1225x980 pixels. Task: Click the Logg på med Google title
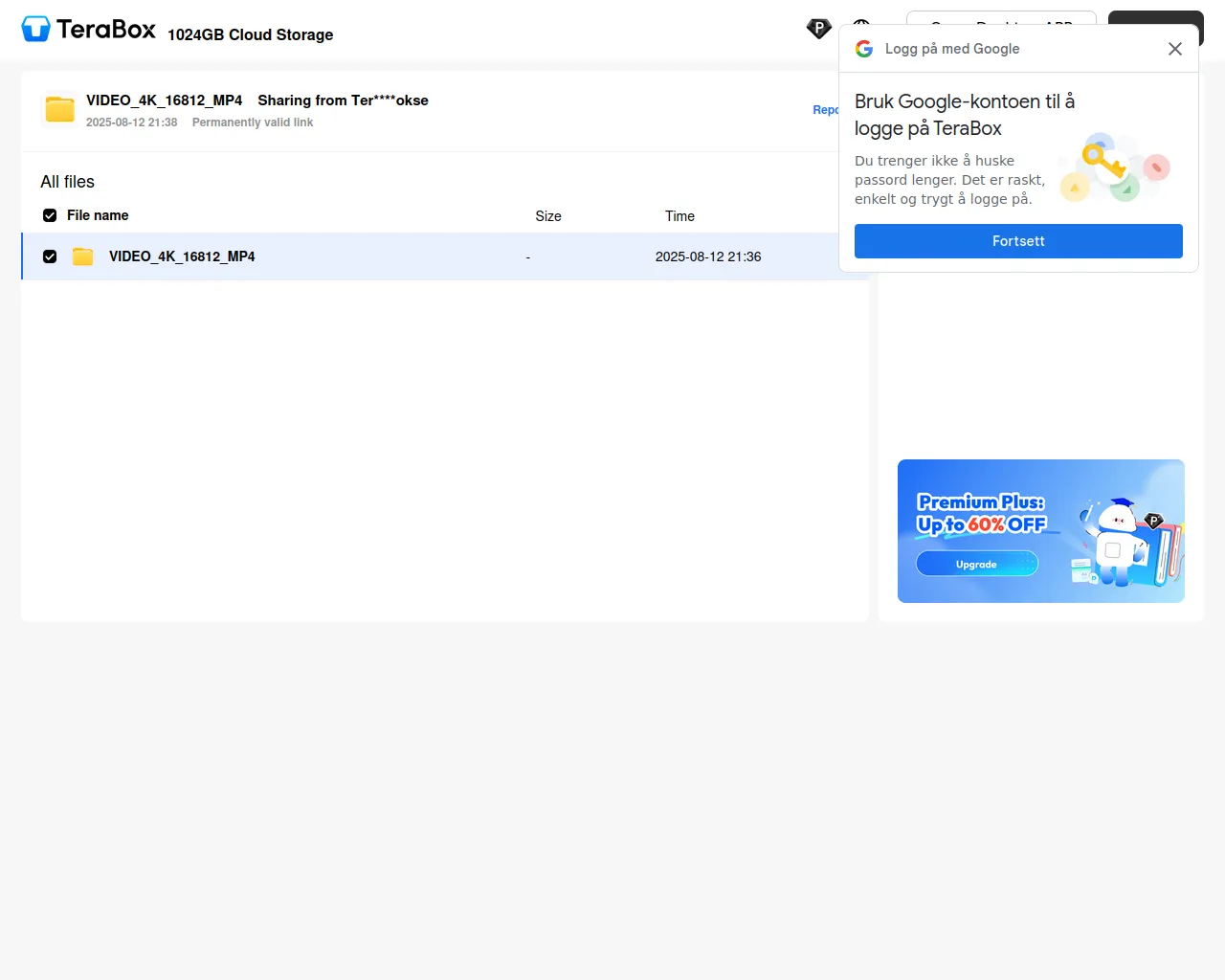click(x=952, y=49)
